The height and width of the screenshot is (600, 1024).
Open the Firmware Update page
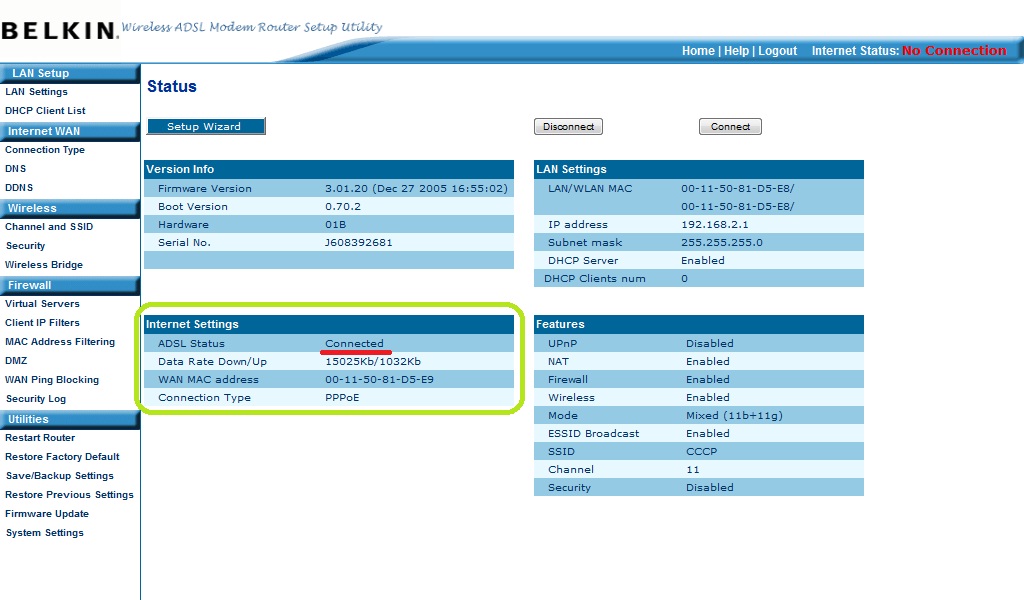coord(47,514)
